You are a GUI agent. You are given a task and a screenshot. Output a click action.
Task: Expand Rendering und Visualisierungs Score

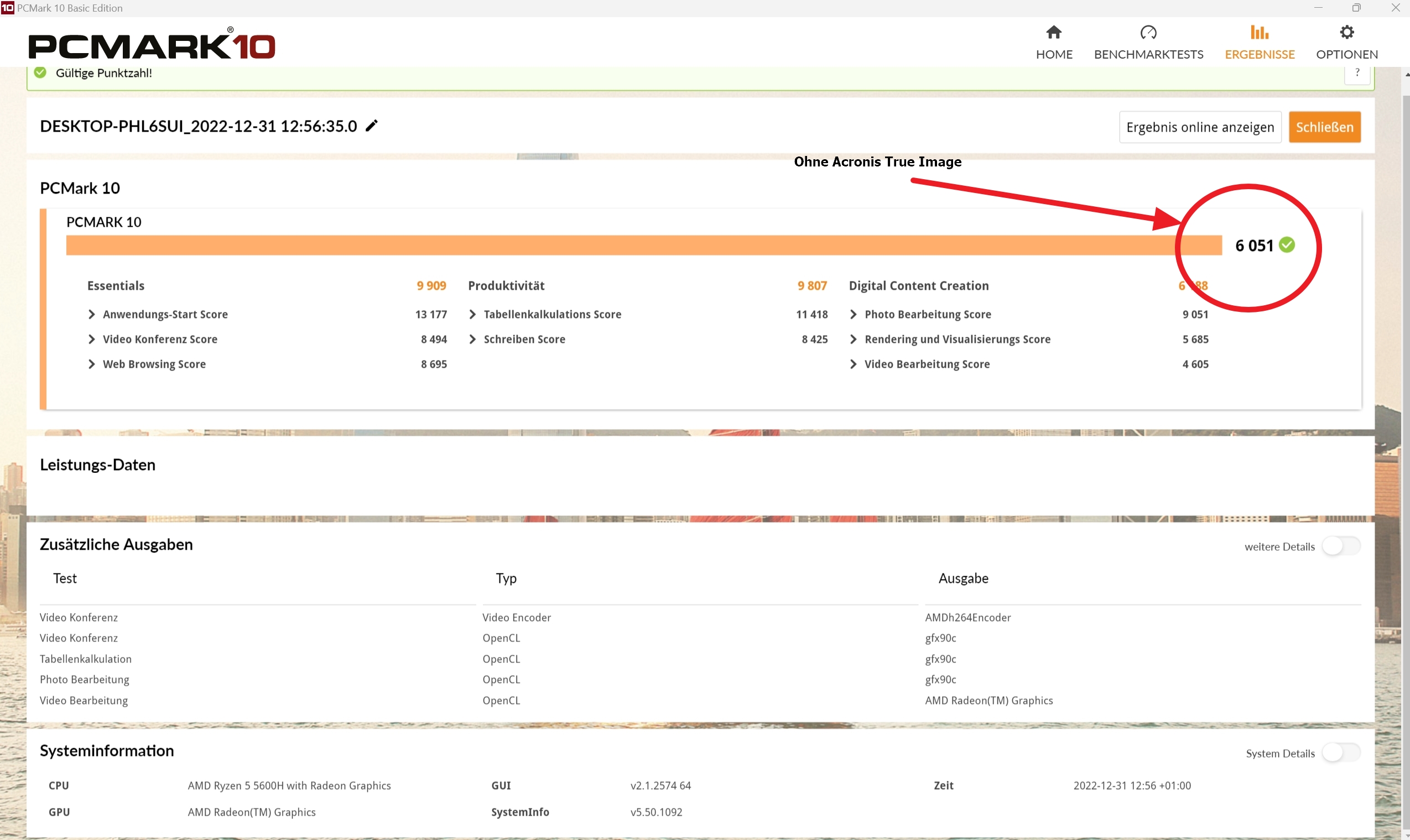point(854,339)
